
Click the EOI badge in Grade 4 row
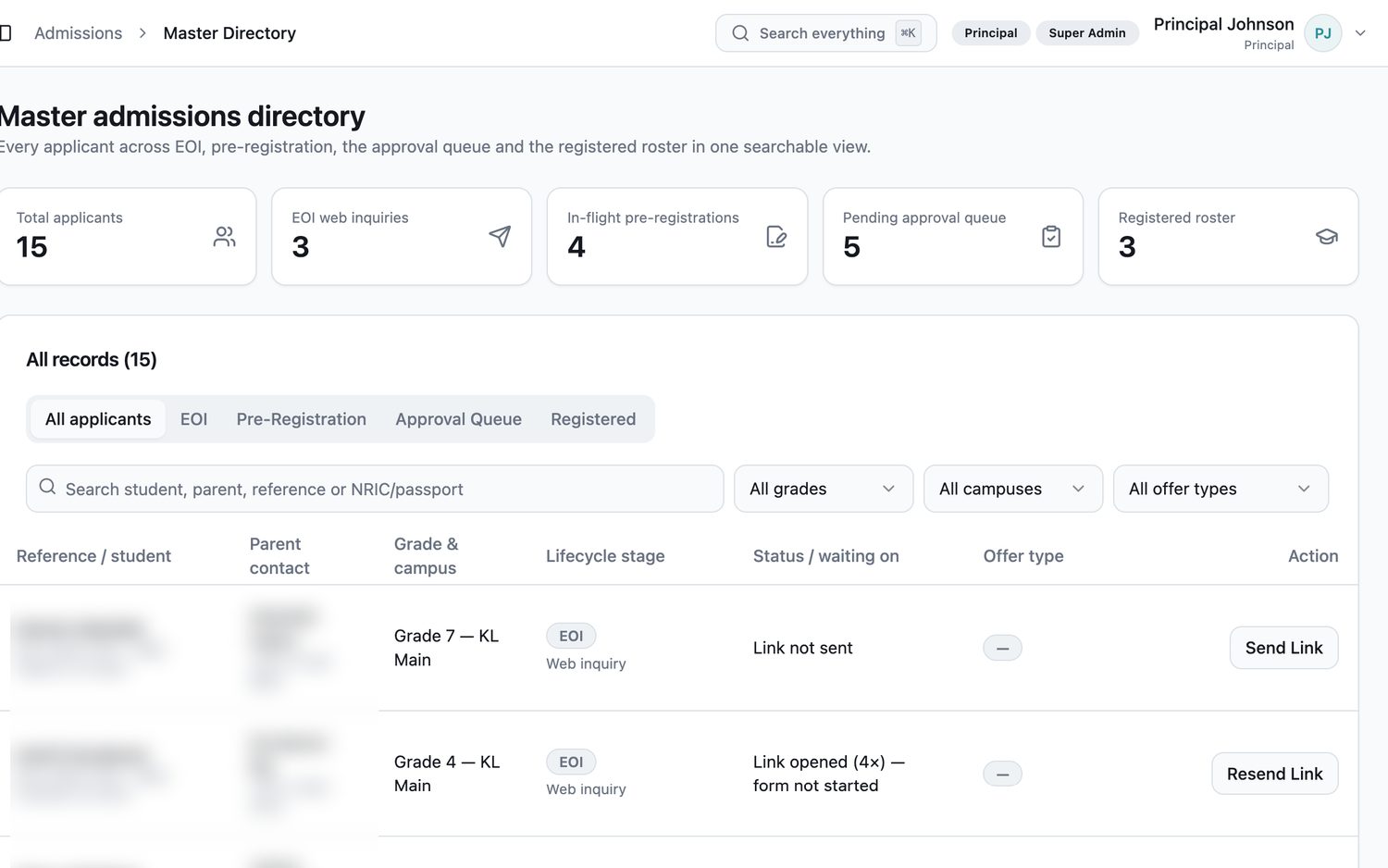pyautogui.click(x=571, y=762)
